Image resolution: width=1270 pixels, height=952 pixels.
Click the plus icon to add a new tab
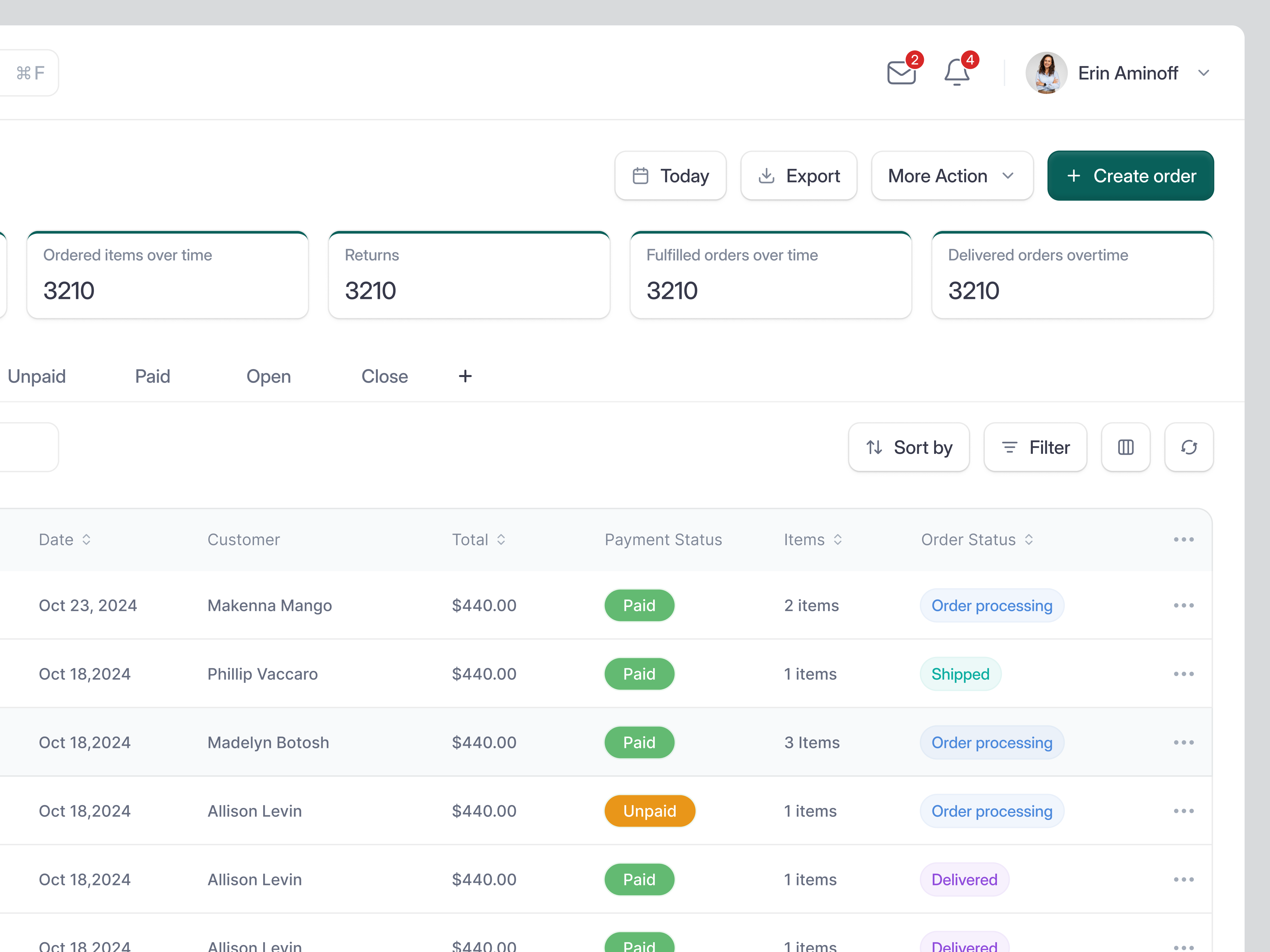465,376
